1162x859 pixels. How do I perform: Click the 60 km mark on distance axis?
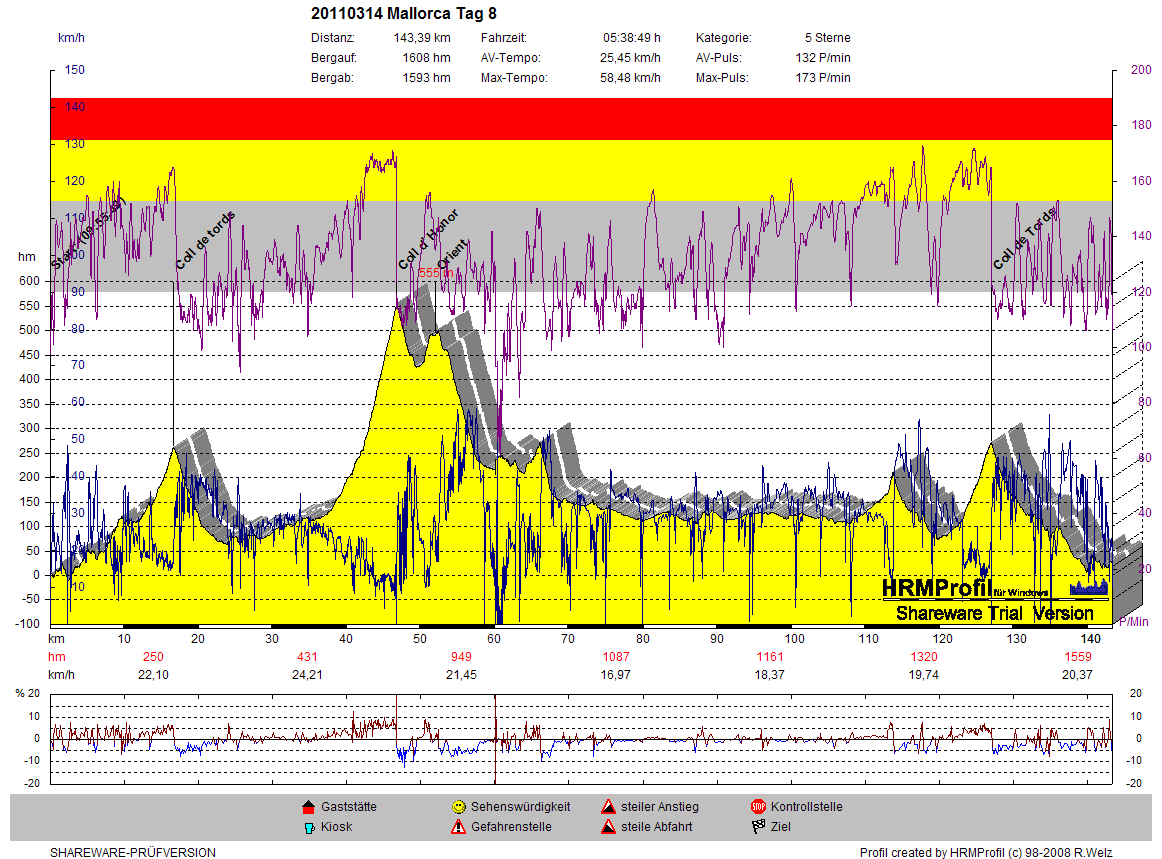pos(494,638)
